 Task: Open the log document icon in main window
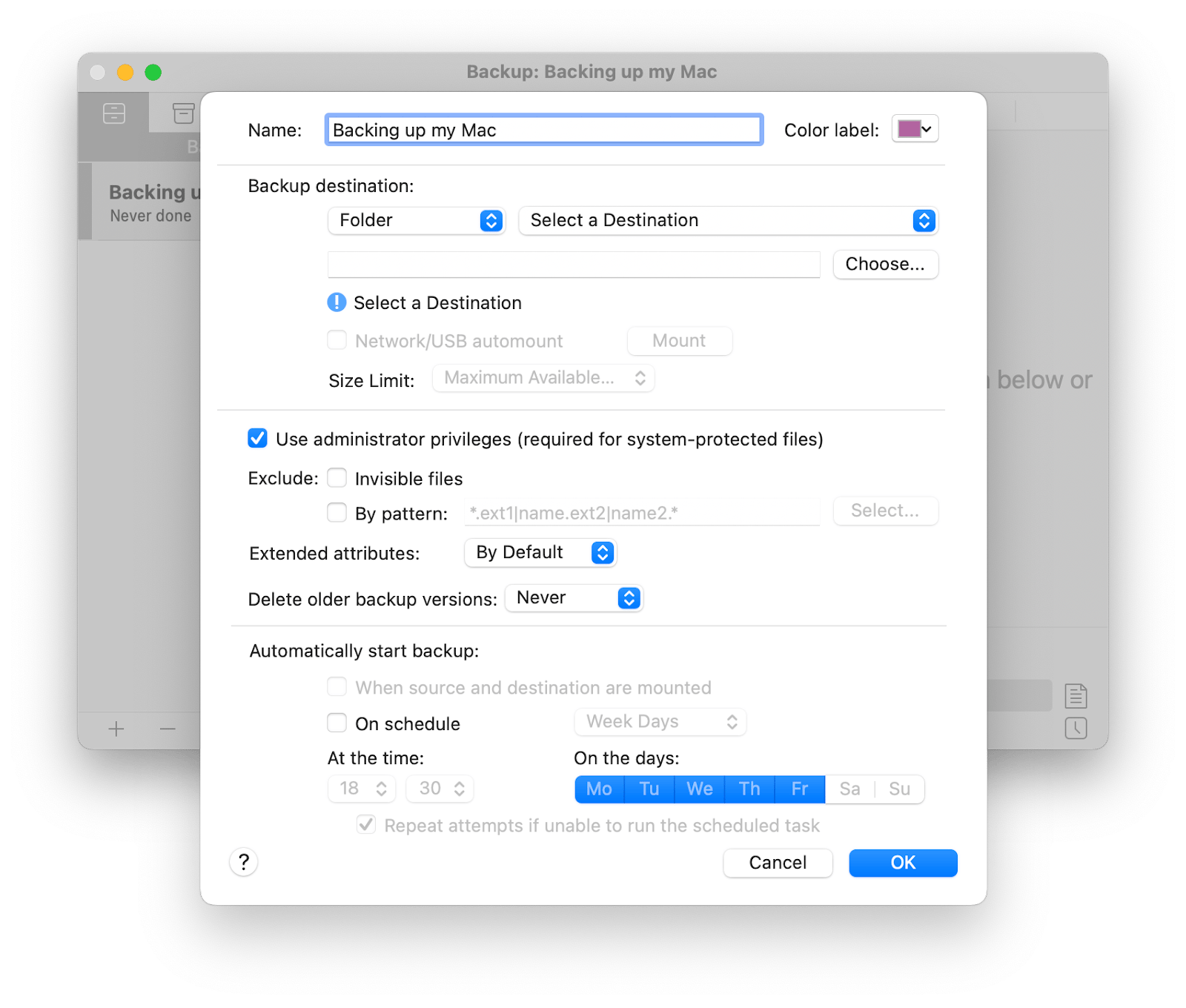[1076, 695]
